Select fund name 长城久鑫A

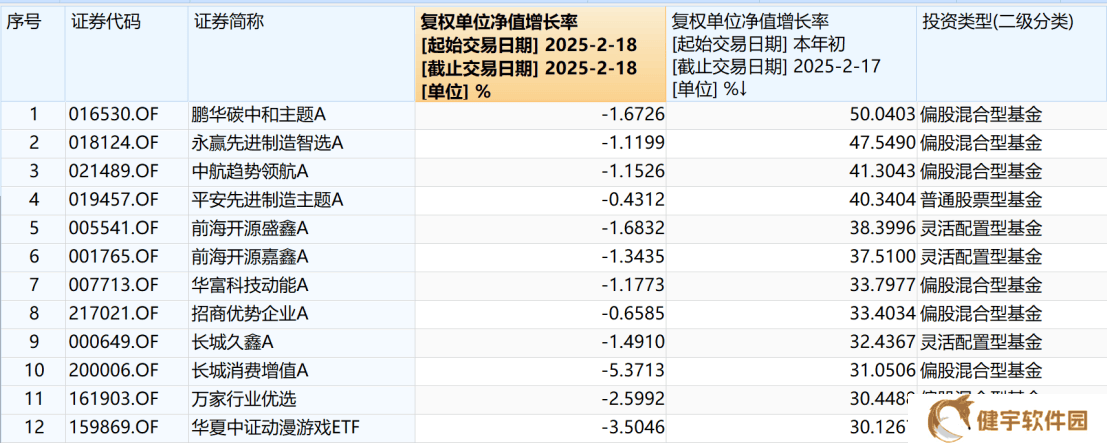tap(232, 342)
